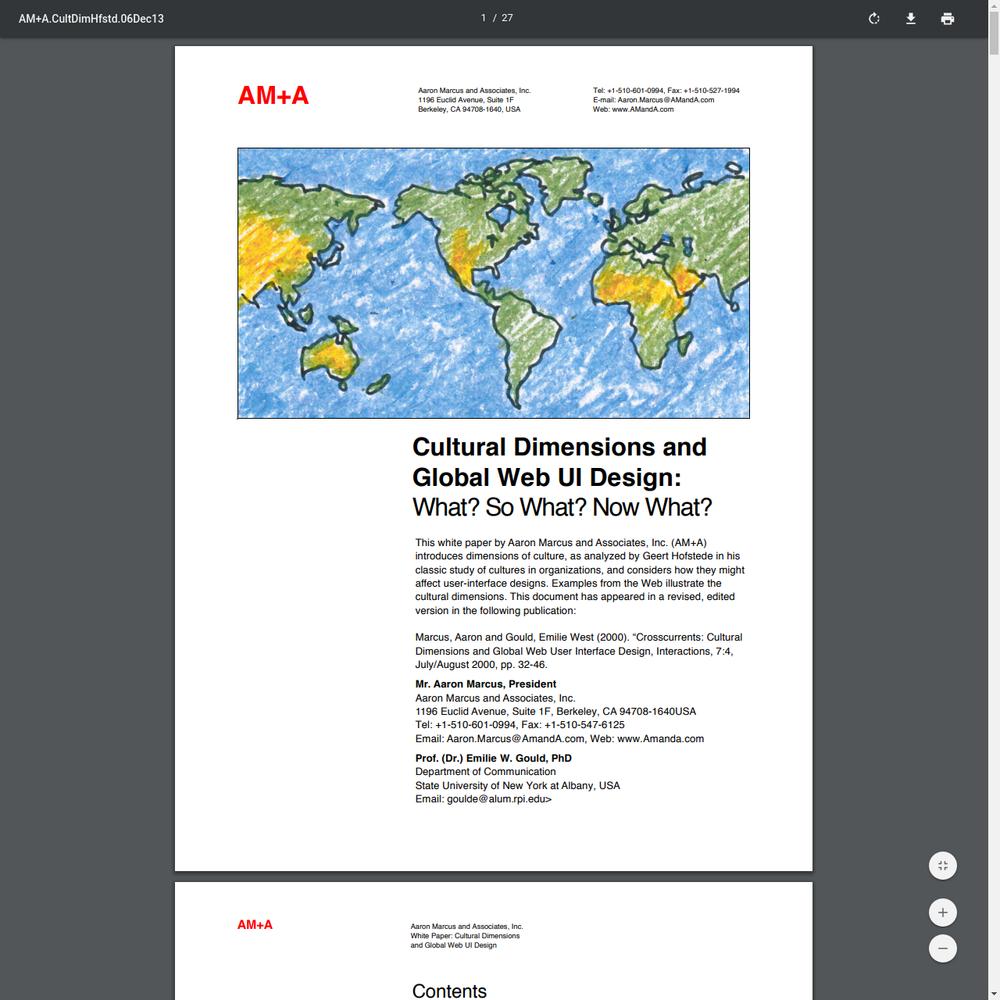Screen dimensions: 1000x1000
Task: Click the subtitle 'What? So What? Now What?'
Action: (562, 508)
